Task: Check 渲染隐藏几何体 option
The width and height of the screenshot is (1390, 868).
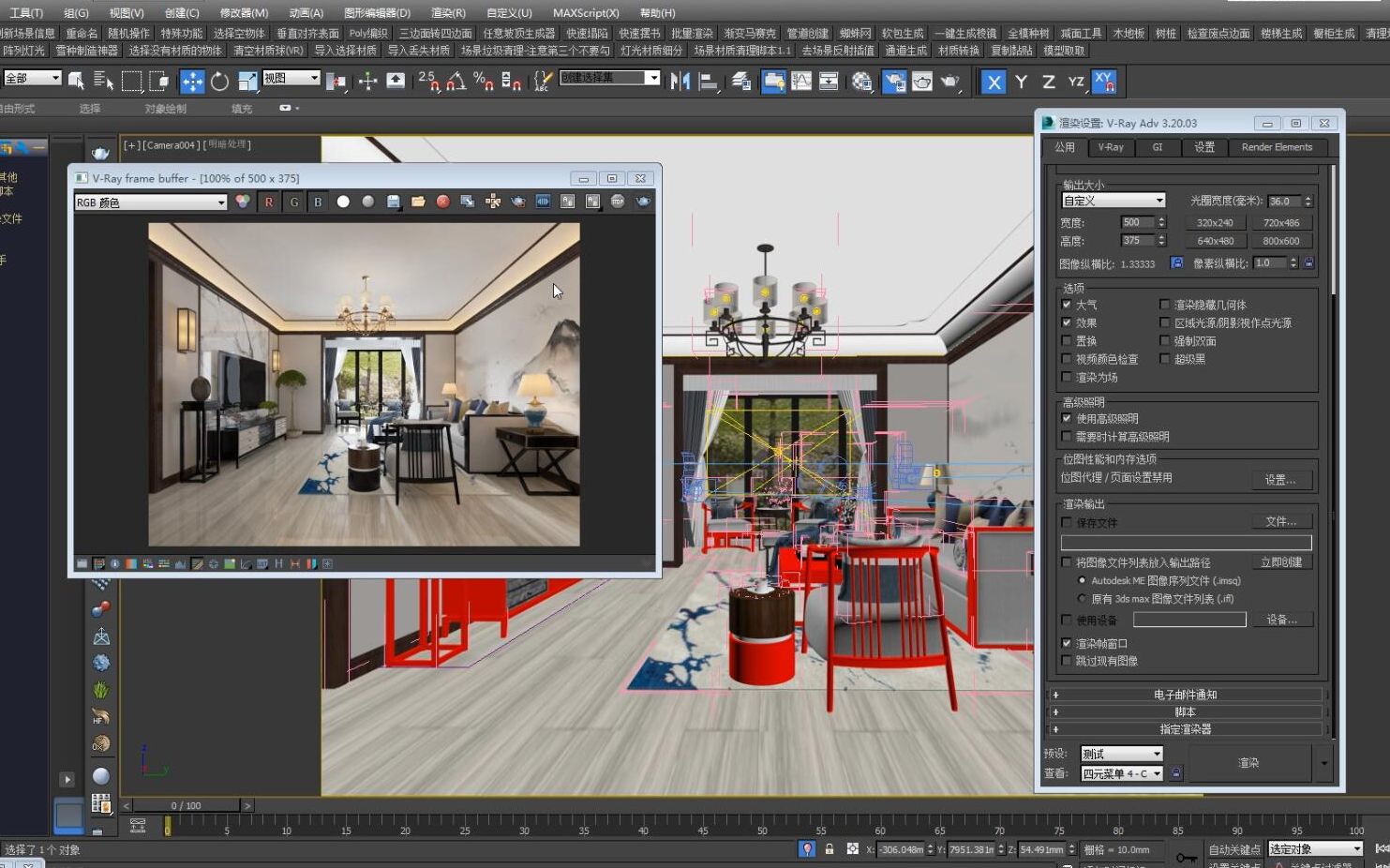Action: point(1164,305)
